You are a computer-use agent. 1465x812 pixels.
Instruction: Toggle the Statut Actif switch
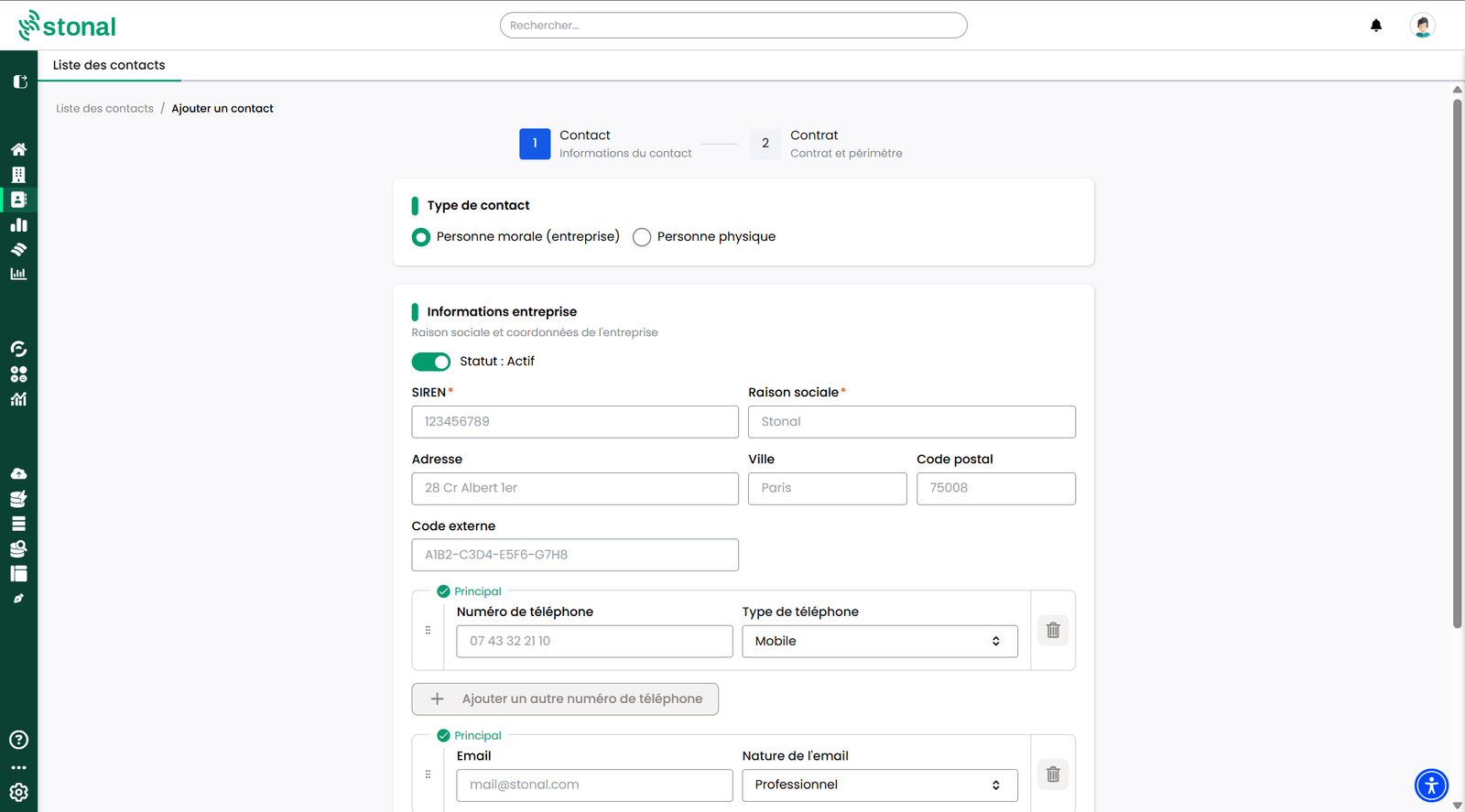coord(431,362)
